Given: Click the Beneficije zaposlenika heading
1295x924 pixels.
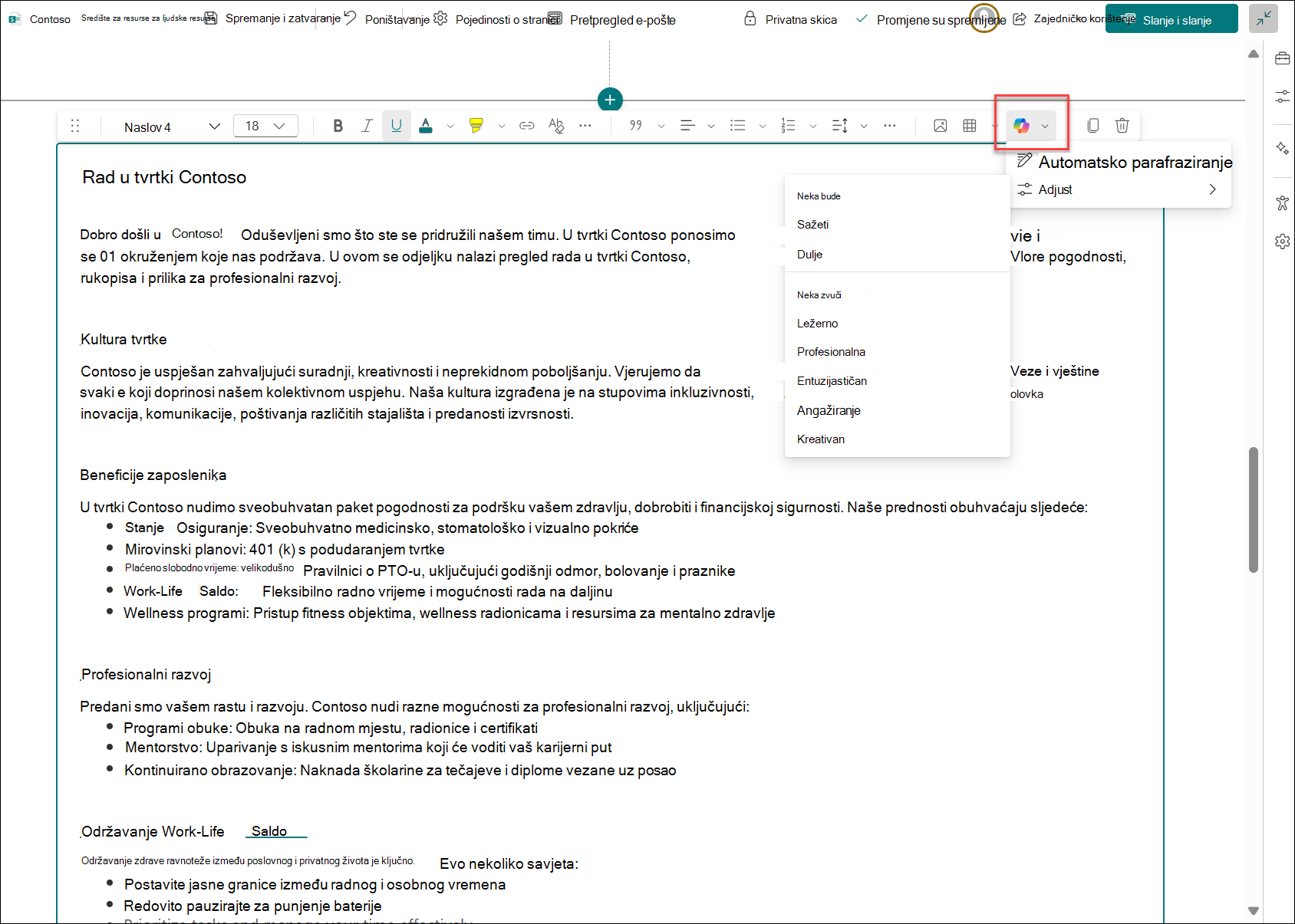Looking at the screenshot, I should (153, 475).
